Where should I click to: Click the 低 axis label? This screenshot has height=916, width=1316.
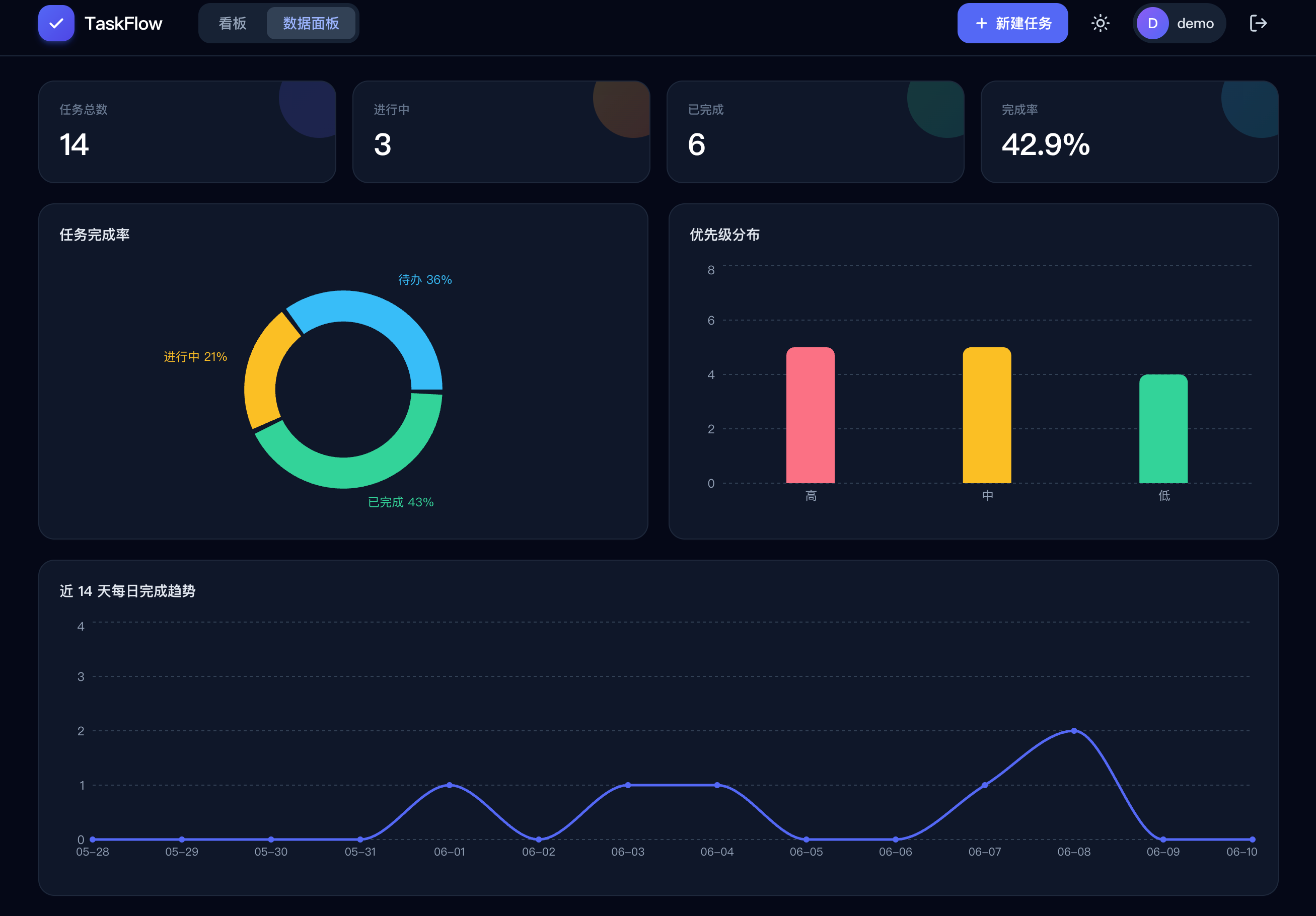point(1163,496)
